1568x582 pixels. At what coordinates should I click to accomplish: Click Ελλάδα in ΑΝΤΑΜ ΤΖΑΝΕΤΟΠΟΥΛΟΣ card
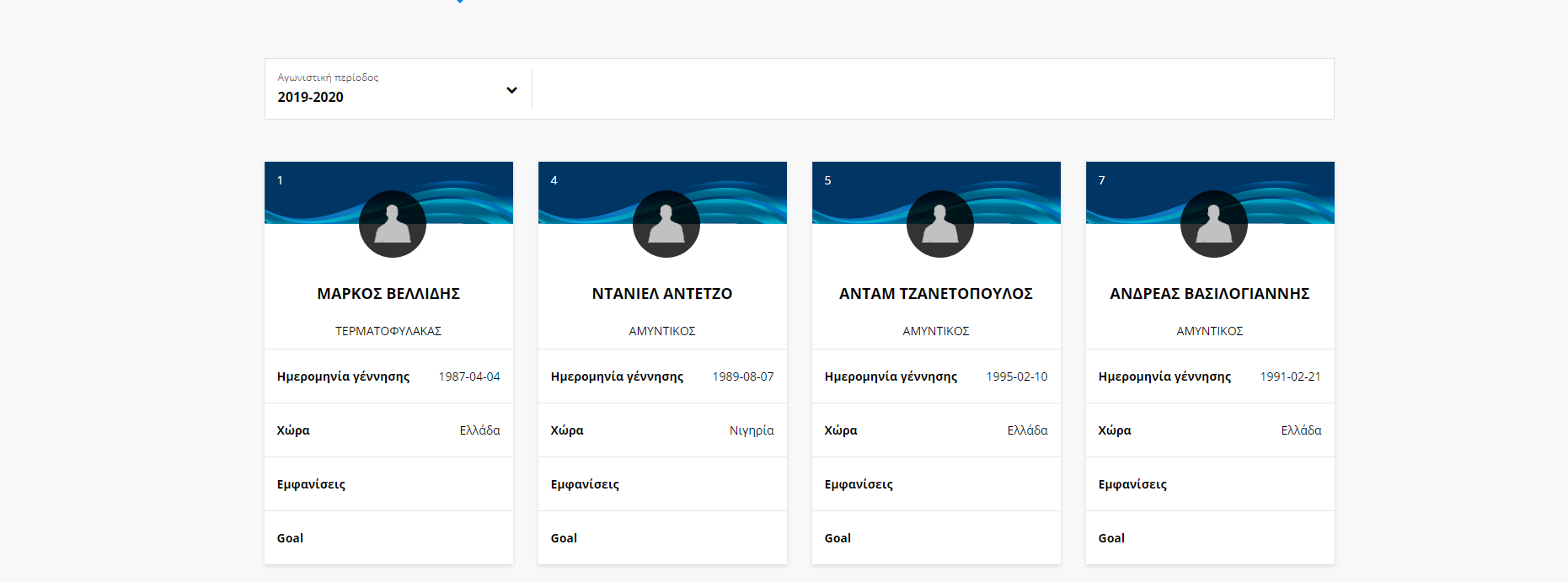tap(1027, 430)
